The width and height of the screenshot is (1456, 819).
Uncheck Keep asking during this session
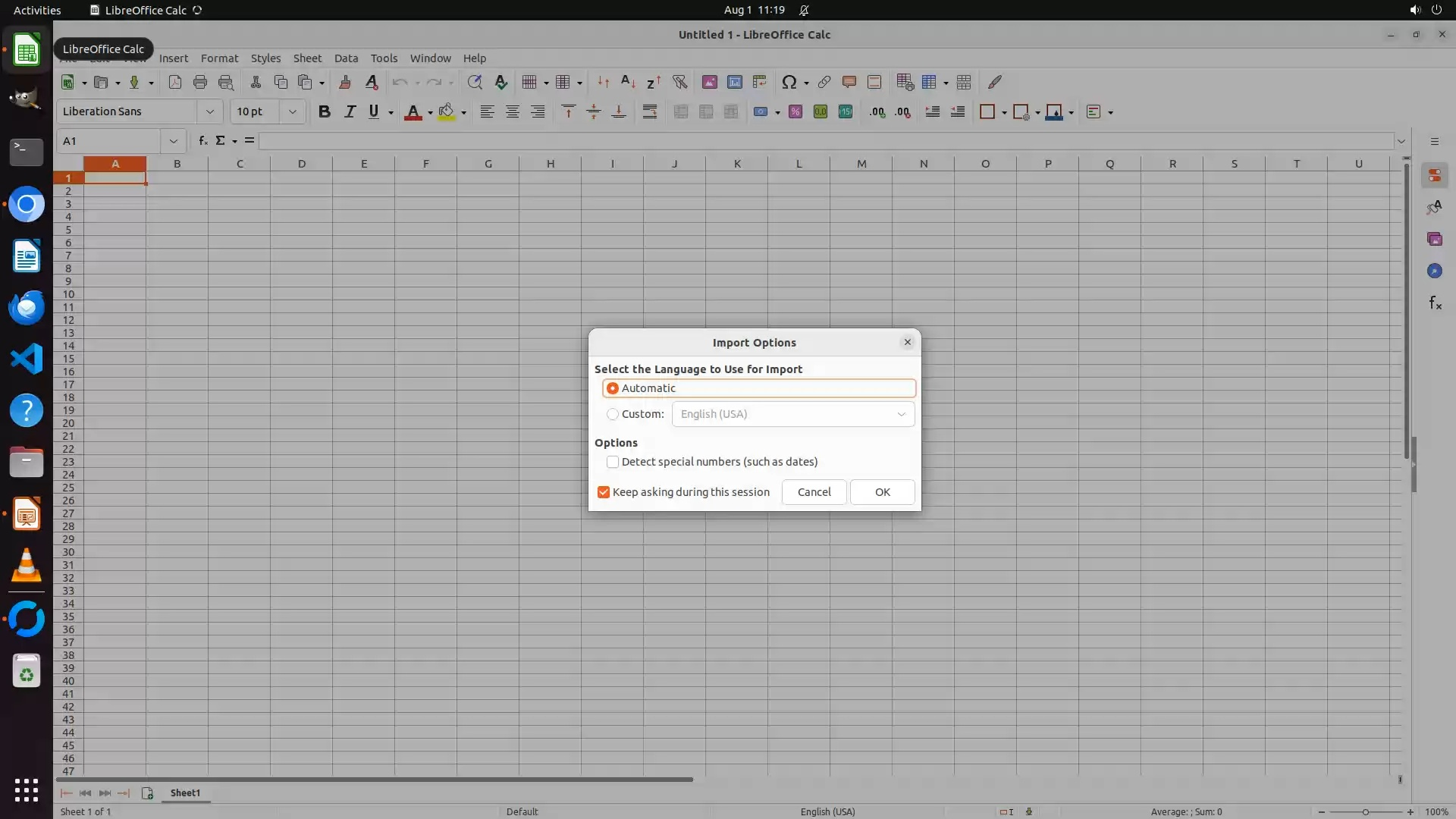[x=604, y=492]
